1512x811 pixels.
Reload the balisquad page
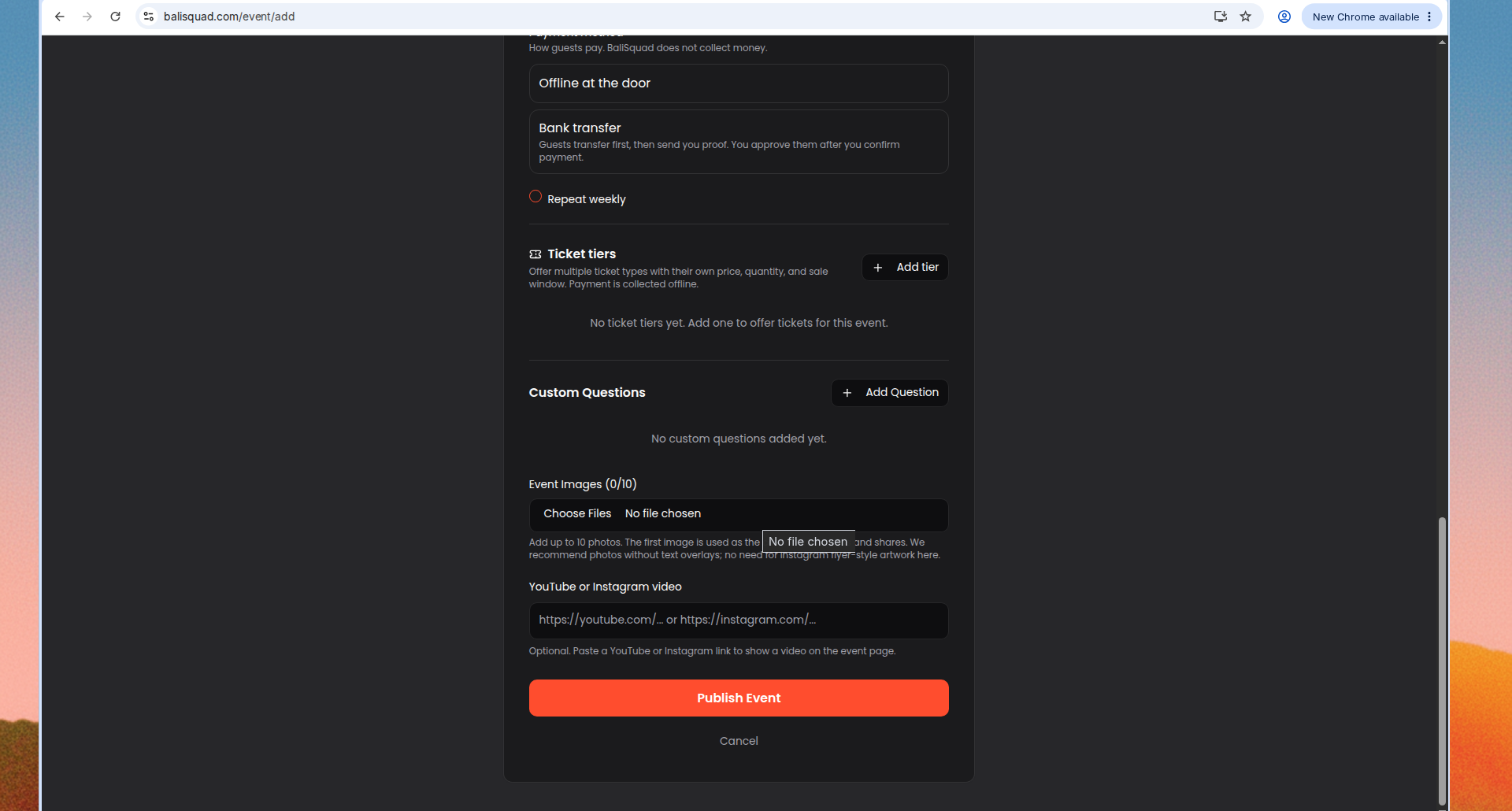point(115,17)
